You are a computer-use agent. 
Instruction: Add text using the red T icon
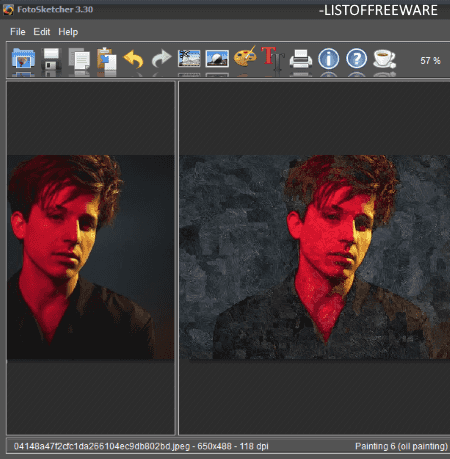click(x=273, y=58)
